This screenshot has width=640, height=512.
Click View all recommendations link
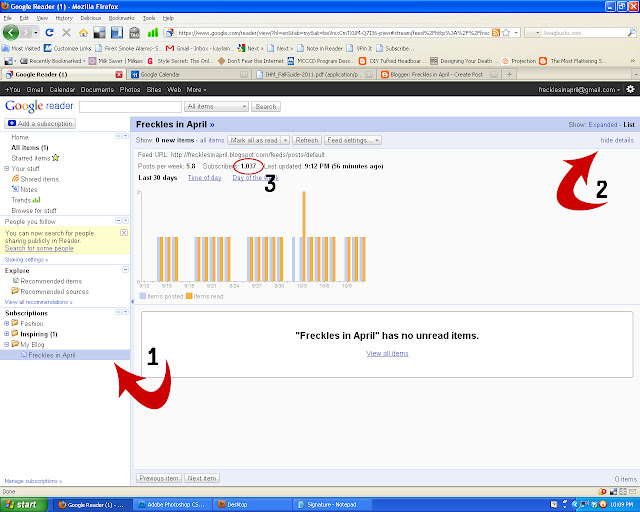pyautogui.click(x=39, y=302)
